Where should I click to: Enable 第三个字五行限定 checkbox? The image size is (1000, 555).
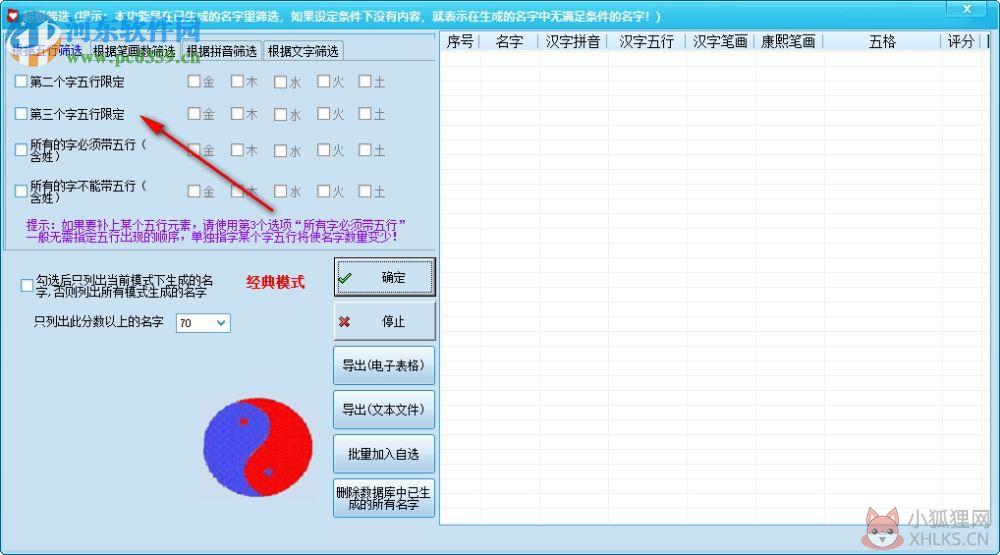coord(21,114)
